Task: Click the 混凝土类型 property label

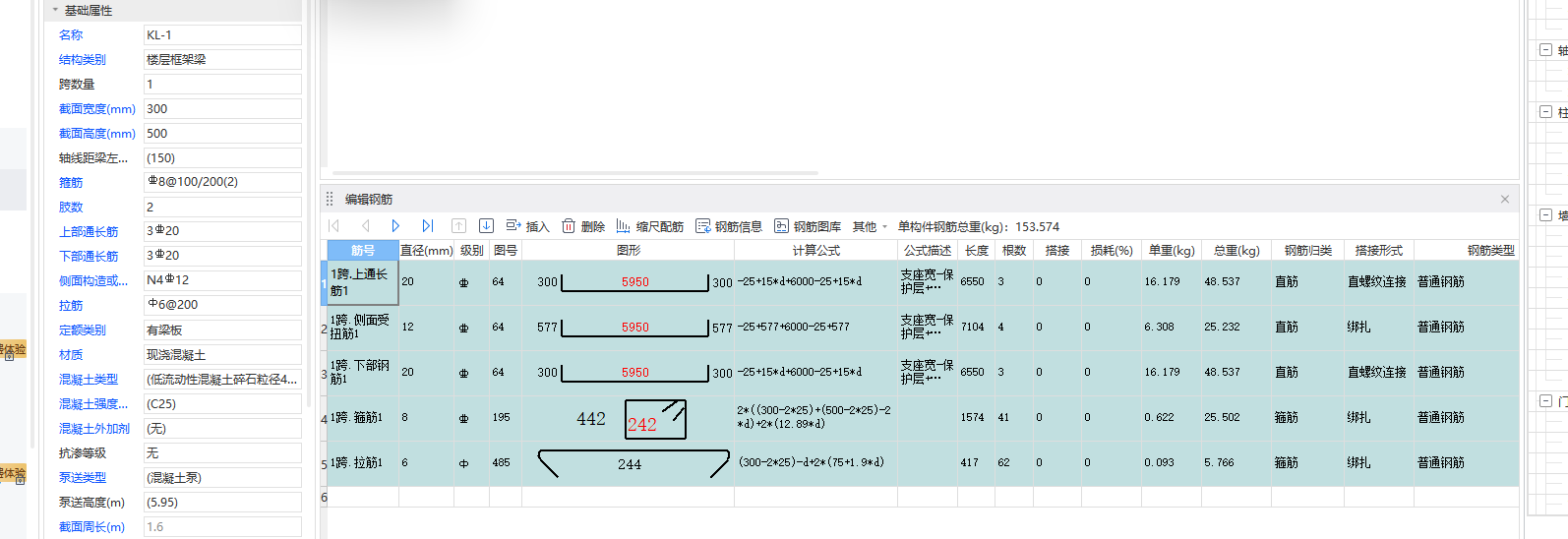Action: point(89,380)
